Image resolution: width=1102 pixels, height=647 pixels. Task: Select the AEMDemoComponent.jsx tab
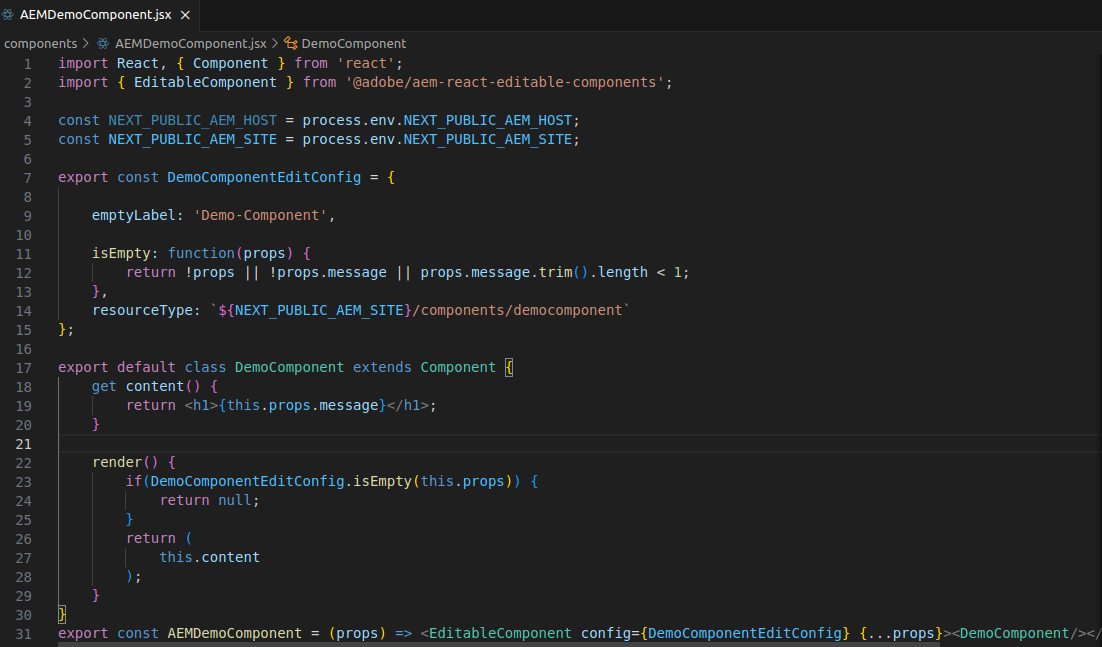[x=95, y=15]
